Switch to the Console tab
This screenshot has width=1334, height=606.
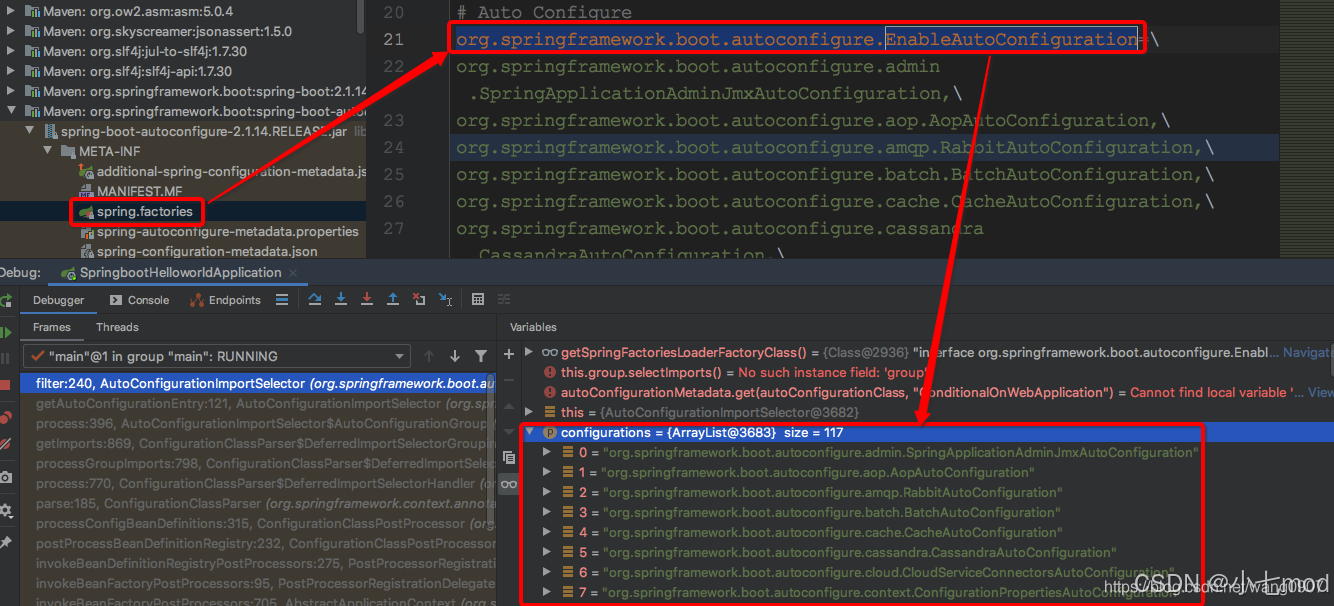coord(139,300)
